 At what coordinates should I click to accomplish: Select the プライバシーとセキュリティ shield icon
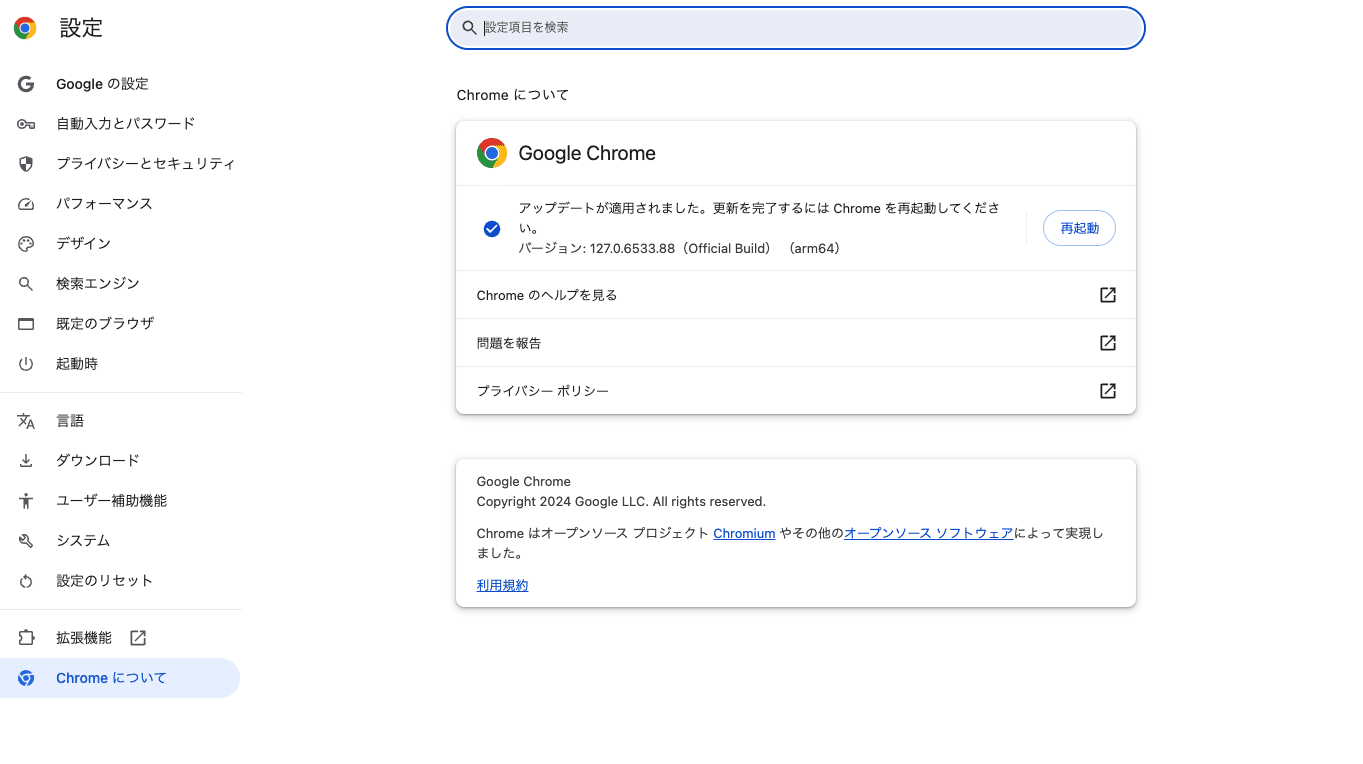(26, 163)
